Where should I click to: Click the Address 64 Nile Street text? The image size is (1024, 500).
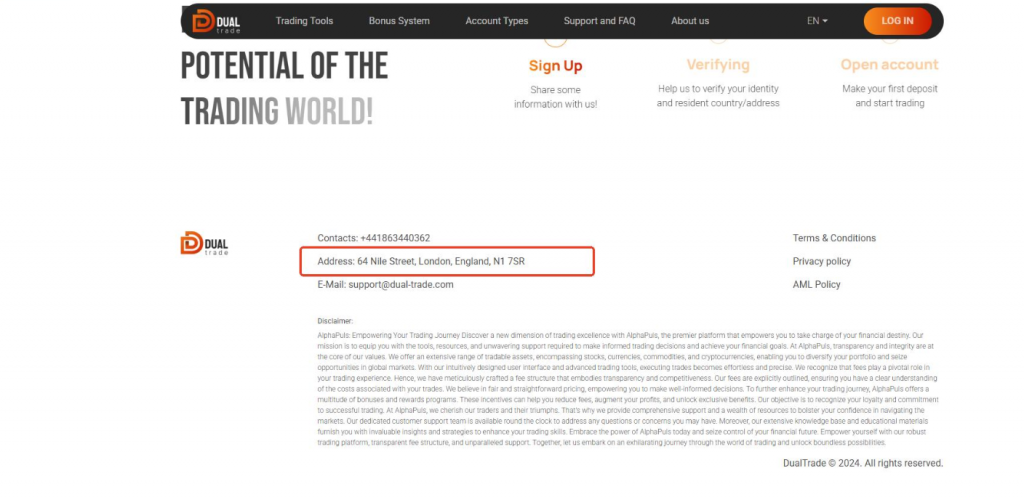[421, 261]
